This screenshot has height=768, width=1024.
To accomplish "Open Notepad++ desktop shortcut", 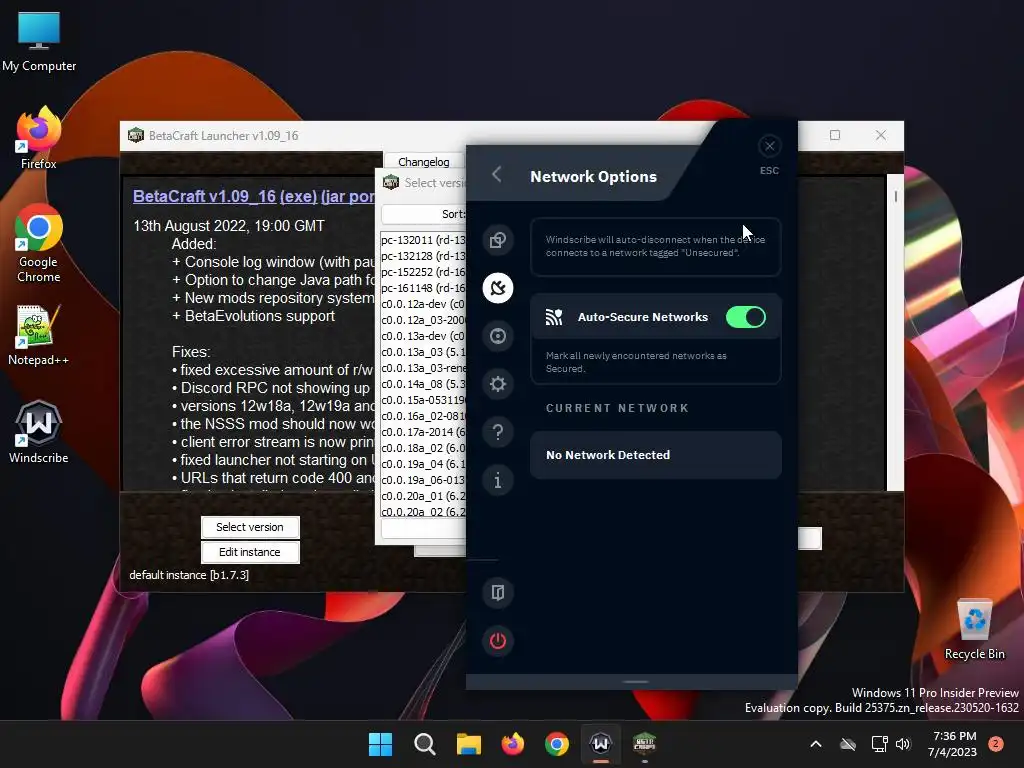I will 39,335.
